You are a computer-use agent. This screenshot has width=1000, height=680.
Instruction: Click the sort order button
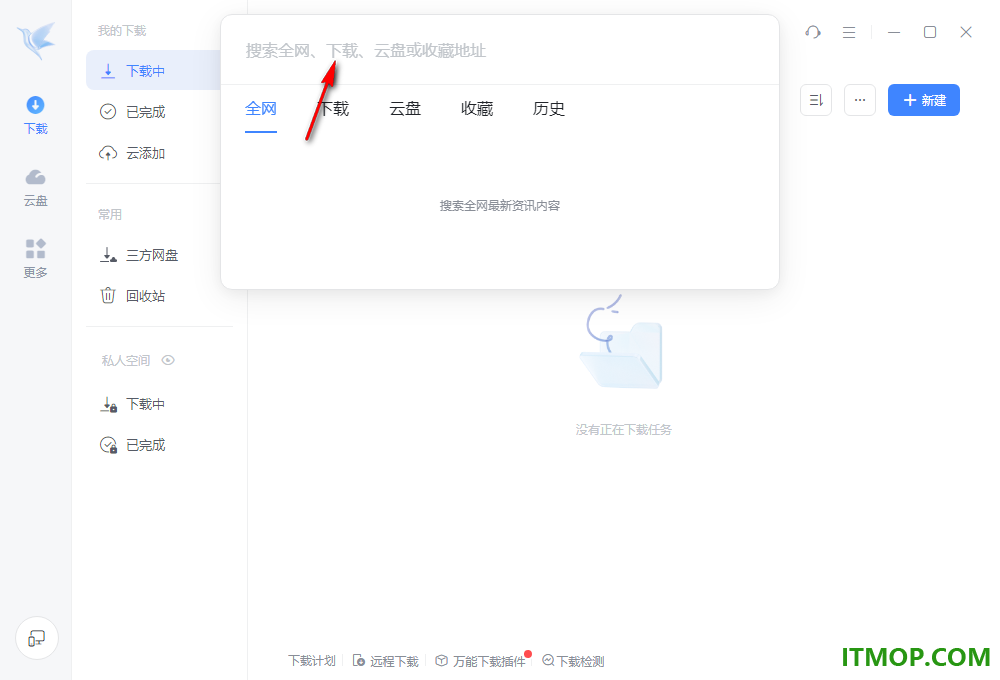[x=816, y=100]
